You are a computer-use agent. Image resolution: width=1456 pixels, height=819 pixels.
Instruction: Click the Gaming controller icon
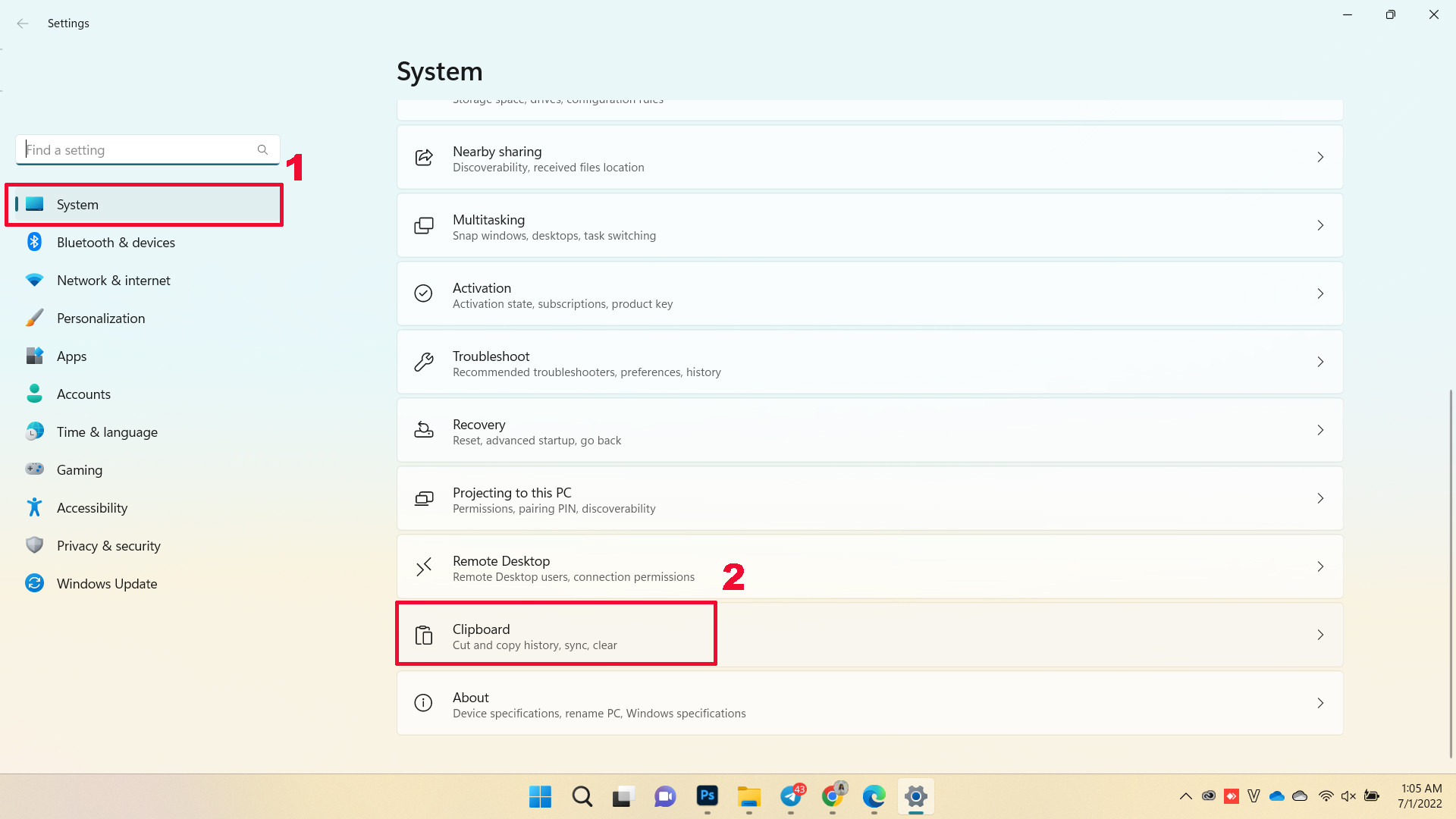34,469
